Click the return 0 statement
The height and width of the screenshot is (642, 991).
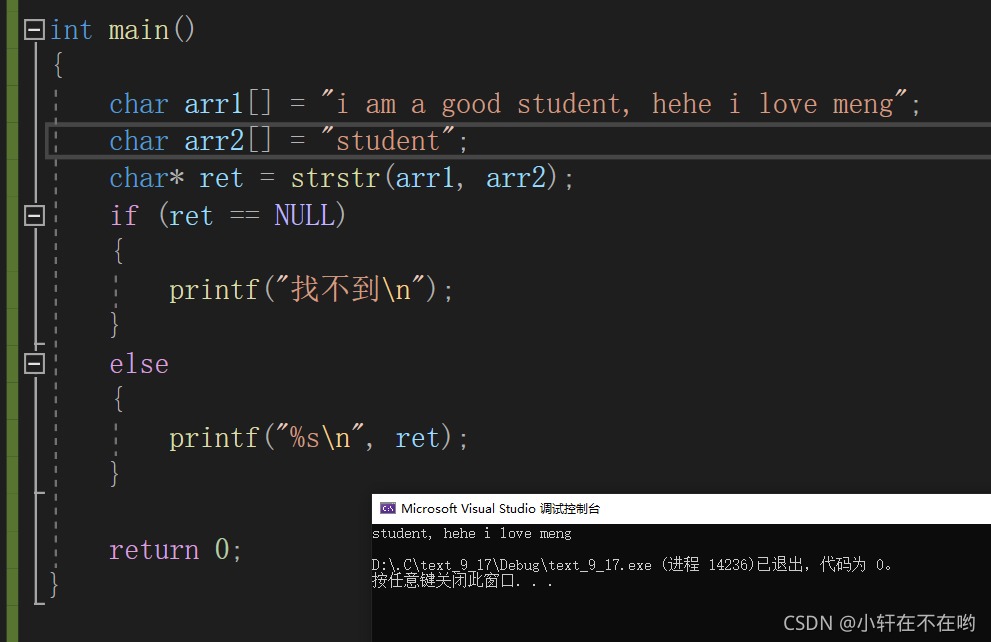[175, 549]
